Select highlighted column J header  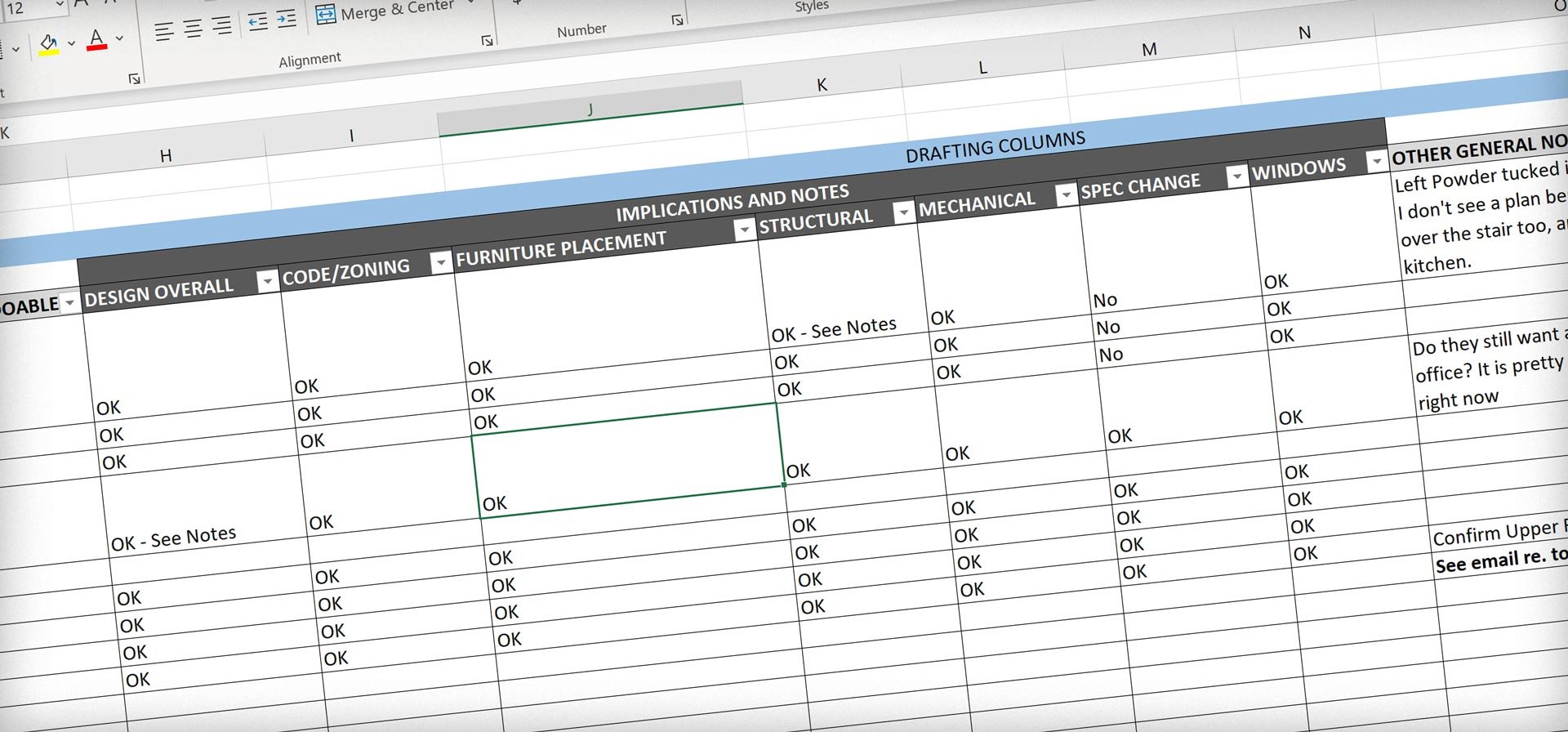click(590, 109)
